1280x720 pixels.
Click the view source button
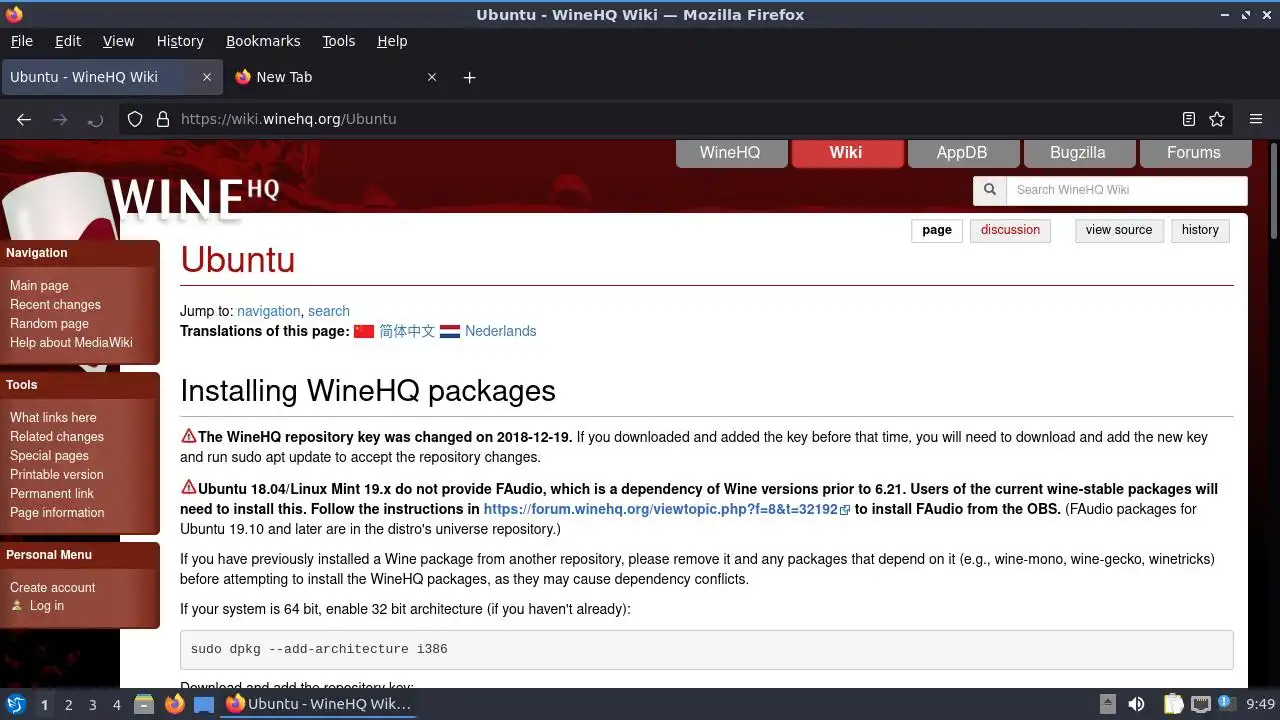[1119, 230]
